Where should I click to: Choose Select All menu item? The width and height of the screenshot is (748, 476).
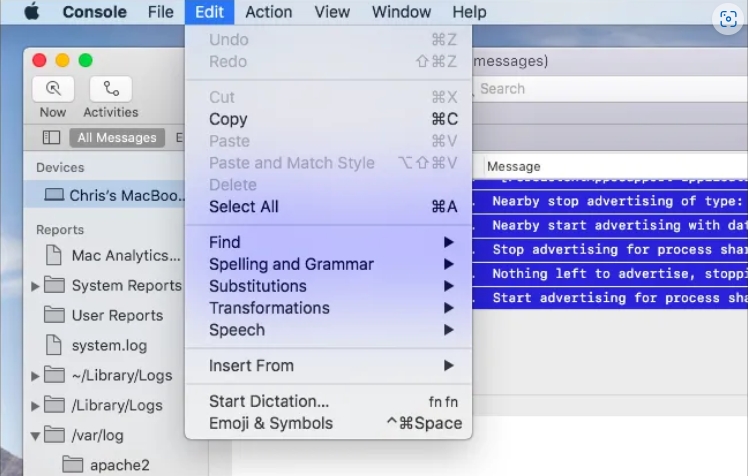click(x=328, y=207)
